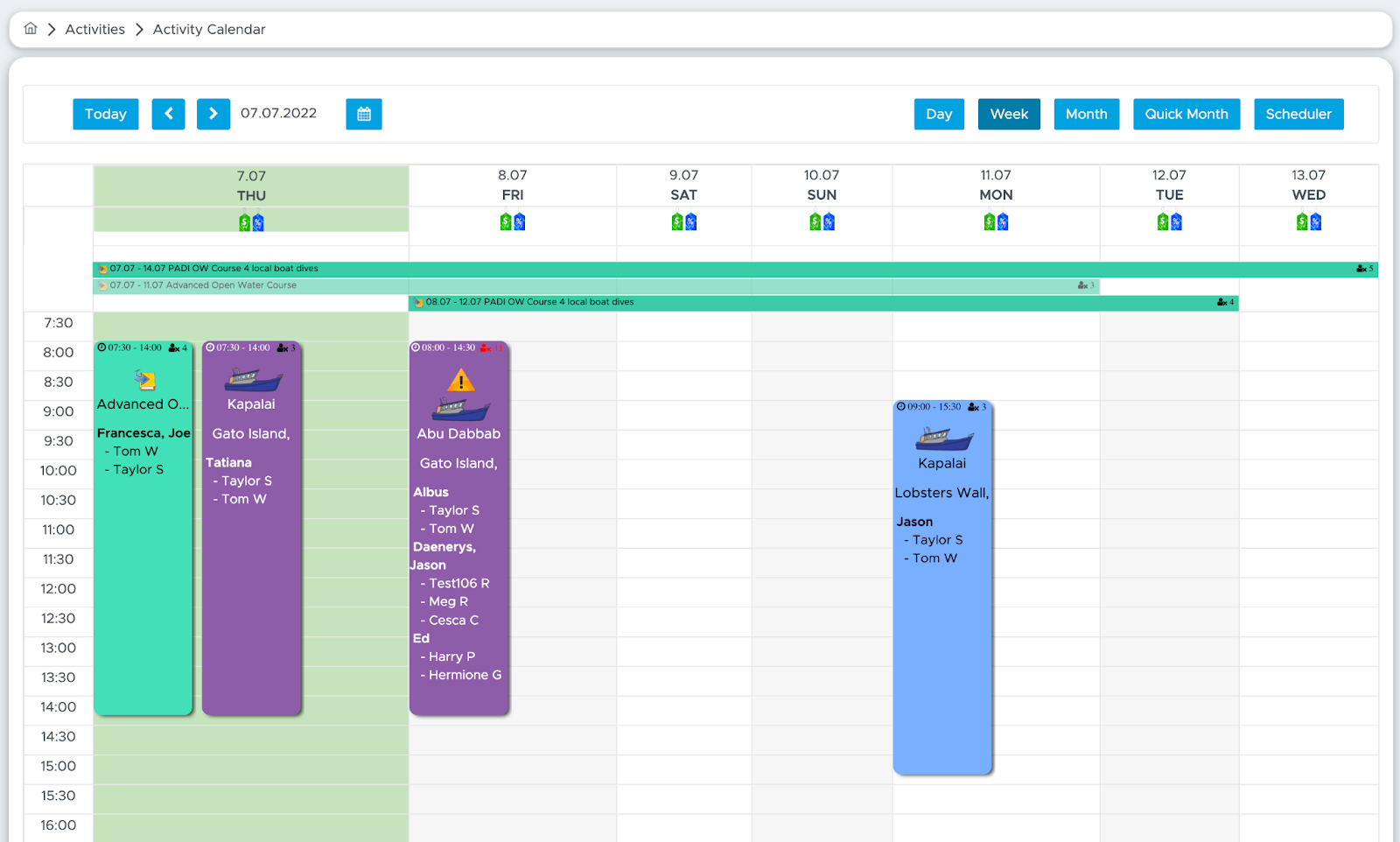Switch to Day view

pos(939,114)
